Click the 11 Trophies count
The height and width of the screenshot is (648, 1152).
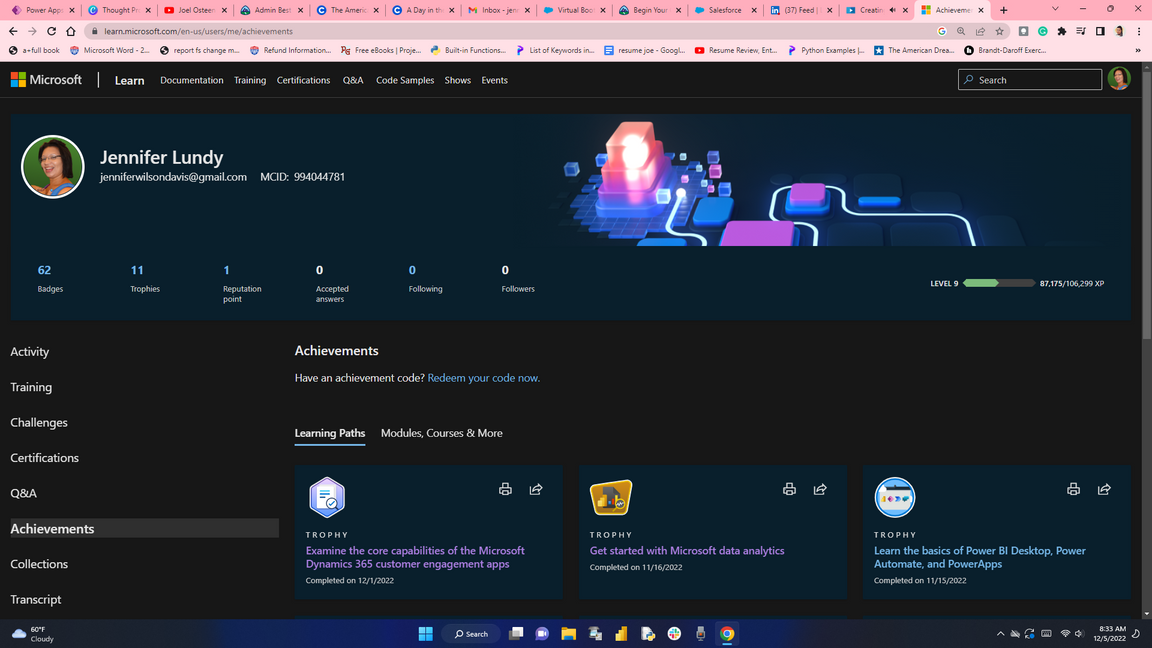137,270
